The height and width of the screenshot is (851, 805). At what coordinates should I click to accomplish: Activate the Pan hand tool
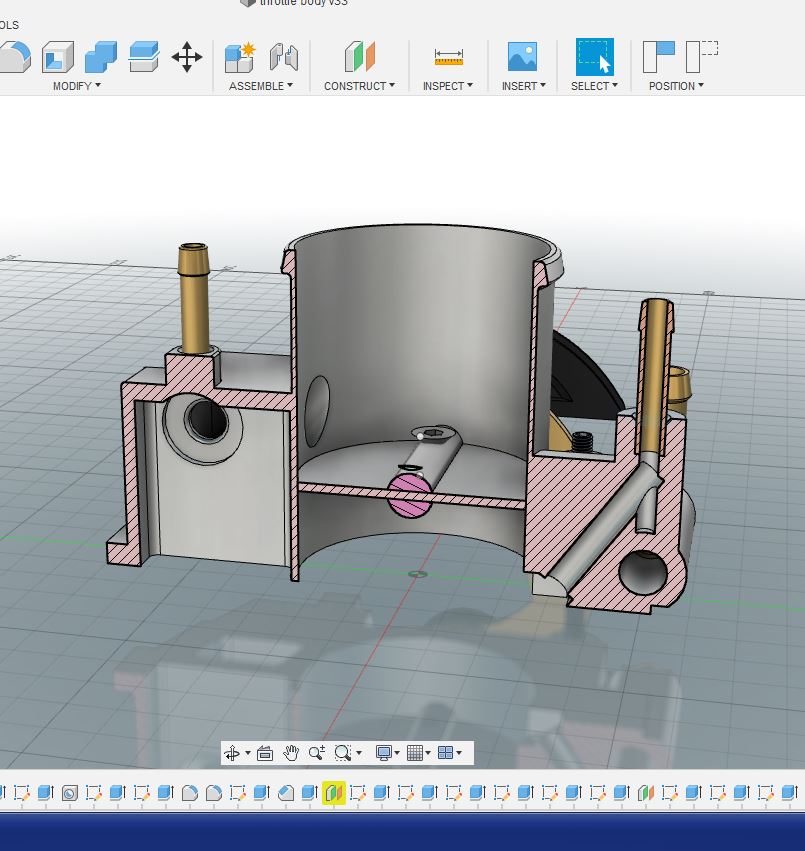(x=291, y=753)
